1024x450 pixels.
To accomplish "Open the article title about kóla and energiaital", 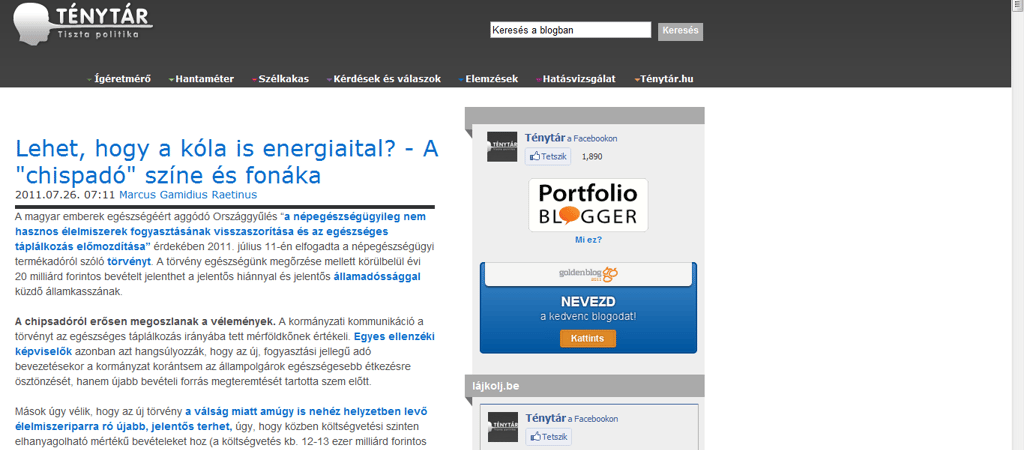I will pyautogui.click(x=227, y=162).
